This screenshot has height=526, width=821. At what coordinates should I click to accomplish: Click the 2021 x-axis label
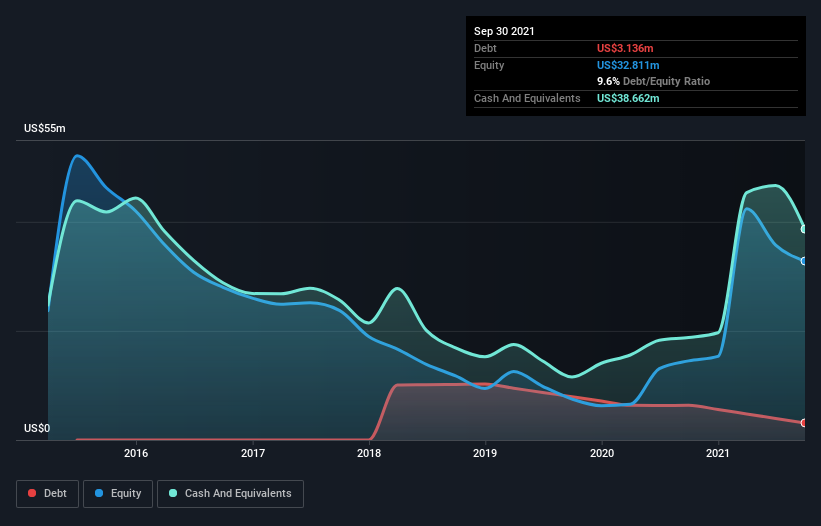point(718,453)
